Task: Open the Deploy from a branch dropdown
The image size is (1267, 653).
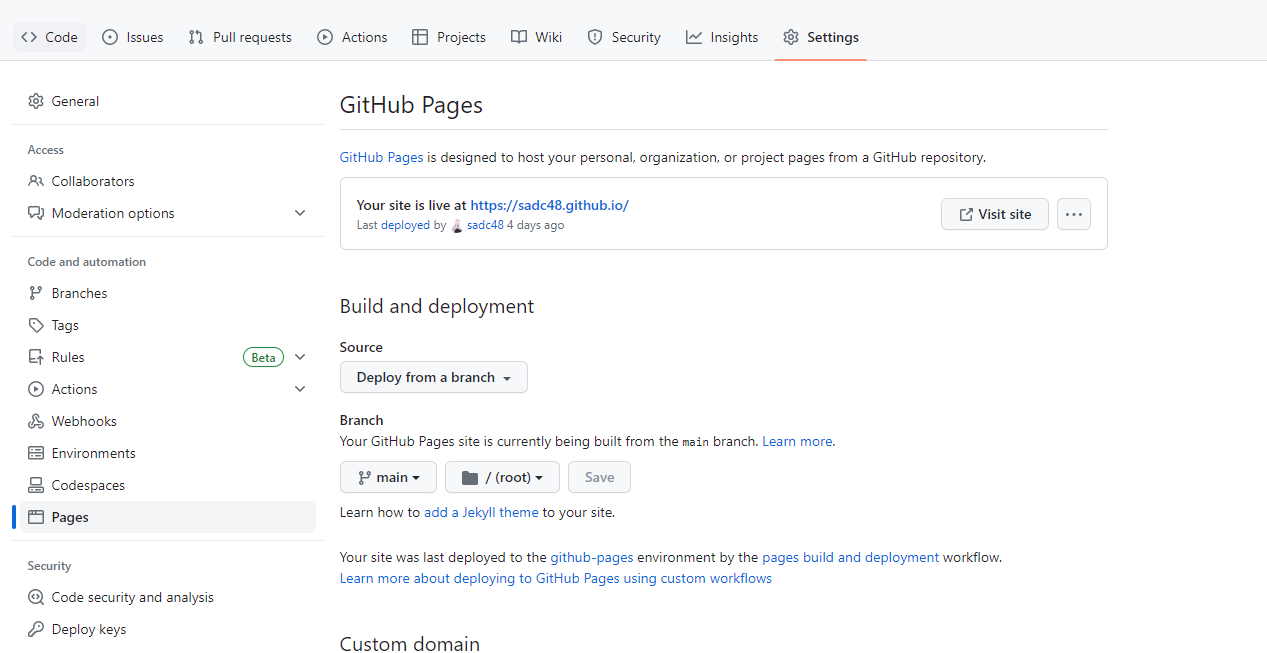Action: [434, 377]
